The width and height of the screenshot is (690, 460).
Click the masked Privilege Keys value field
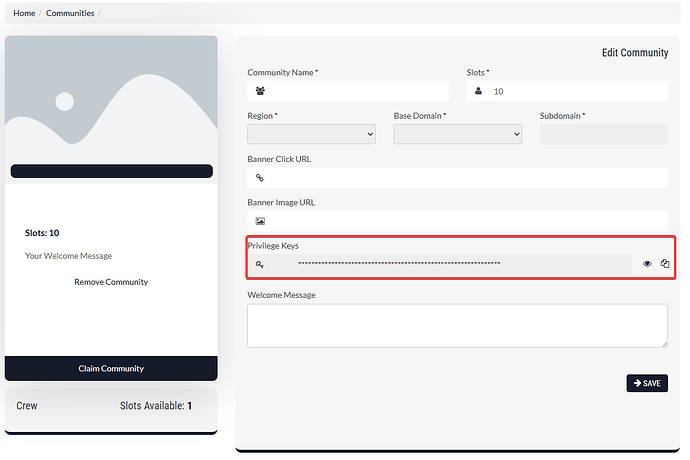(450, 264)
